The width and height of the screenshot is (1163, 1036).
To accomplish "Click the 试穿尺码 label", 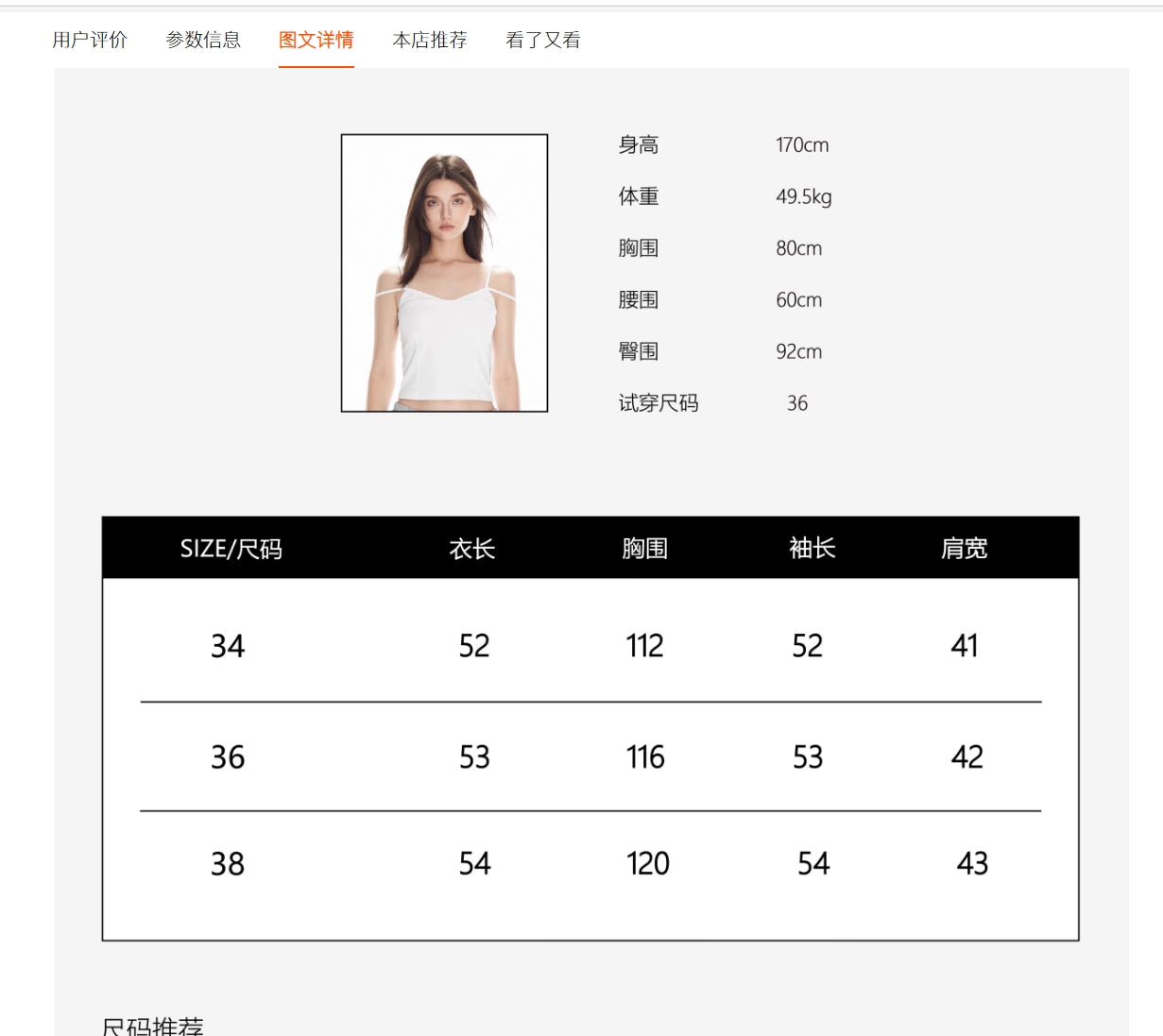I will (x=658, y=403).
